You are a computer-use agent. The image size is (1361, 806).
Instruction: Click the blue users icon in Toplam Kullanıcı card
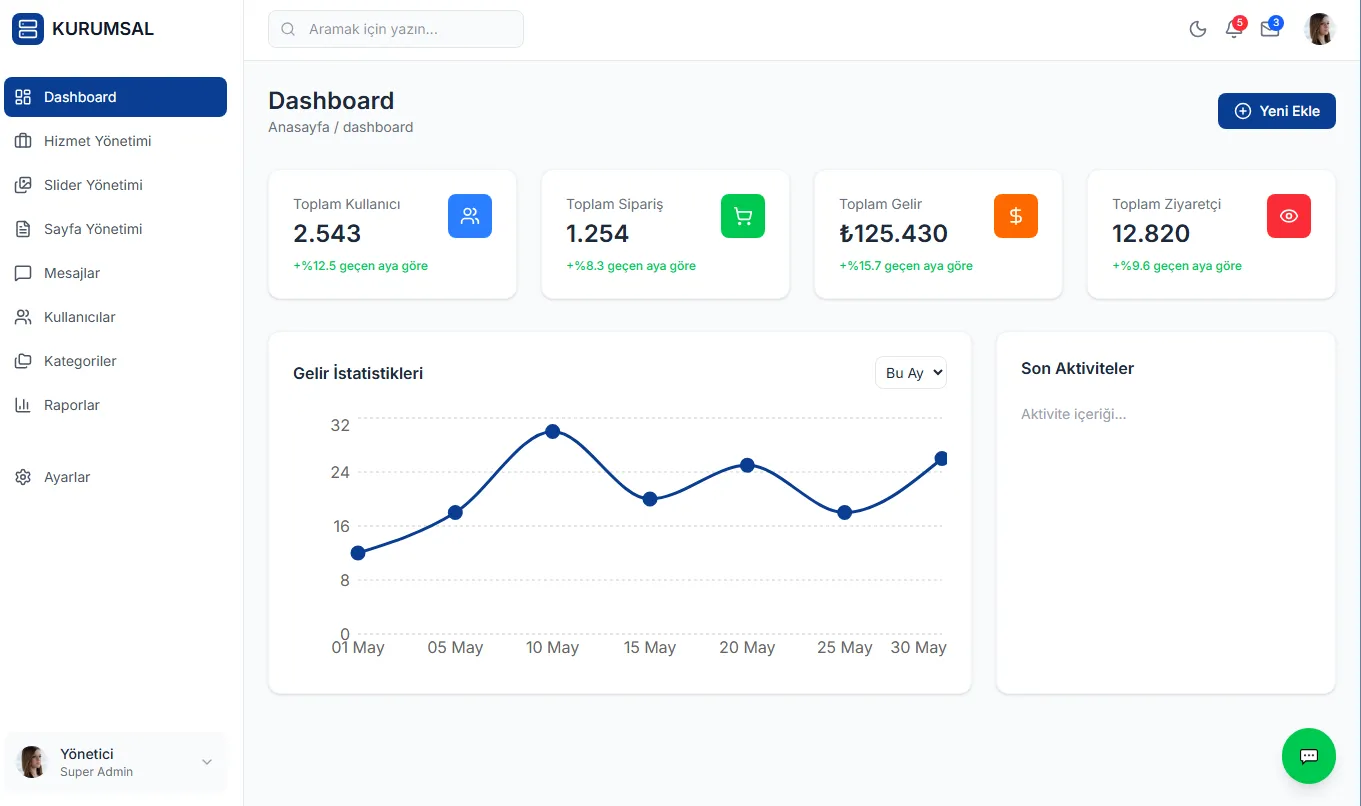[x=470, y=216]
